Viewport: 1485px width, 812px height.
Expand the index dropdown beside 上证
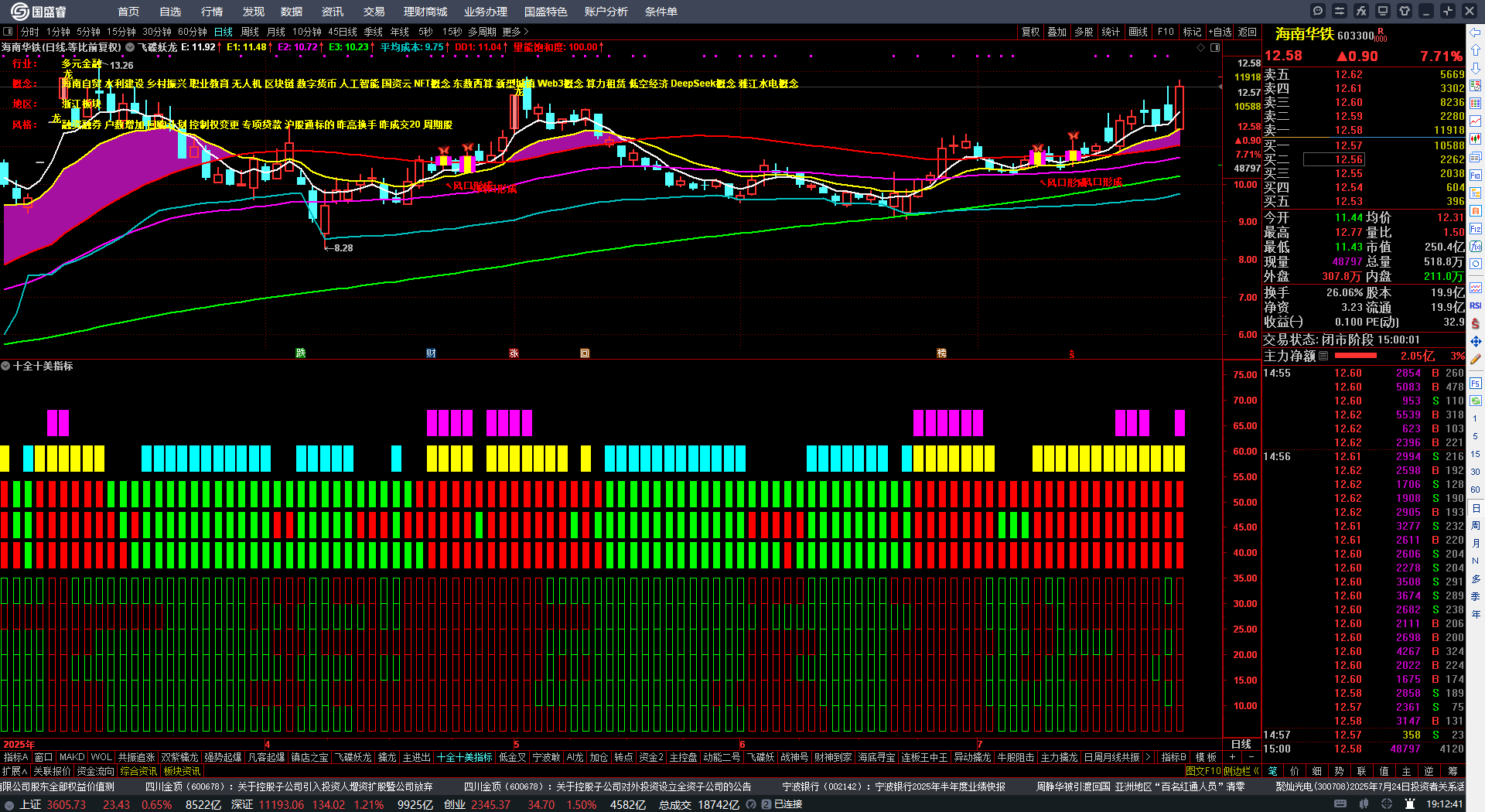coord(9,804)
